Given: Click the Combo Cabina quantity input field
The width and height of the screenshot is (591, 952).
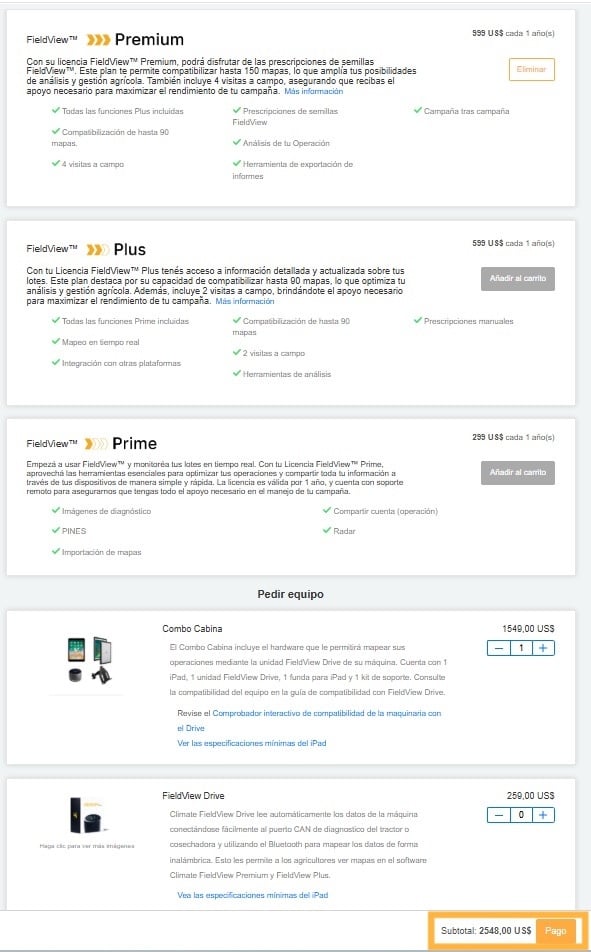Looking at the screenshot, I should [519, 648].
